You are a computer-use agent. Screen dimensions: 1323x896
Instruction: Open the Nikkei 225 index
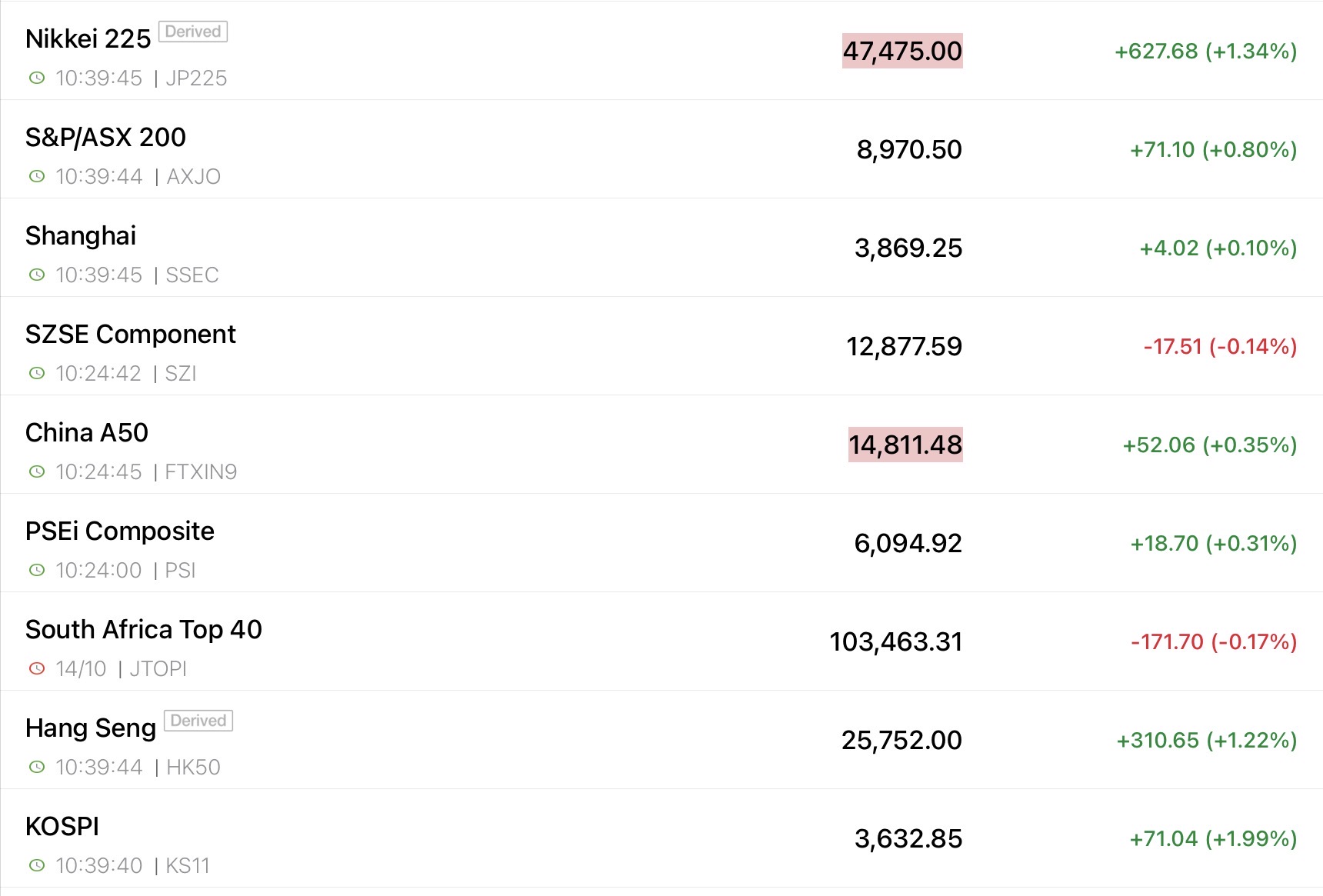coord(88,38)
